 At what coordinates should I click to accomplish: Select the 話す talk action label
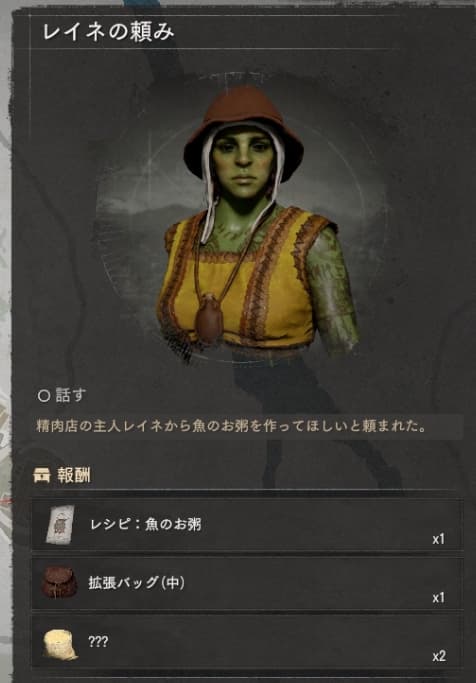pyautogui.click(x=71, y=395)
